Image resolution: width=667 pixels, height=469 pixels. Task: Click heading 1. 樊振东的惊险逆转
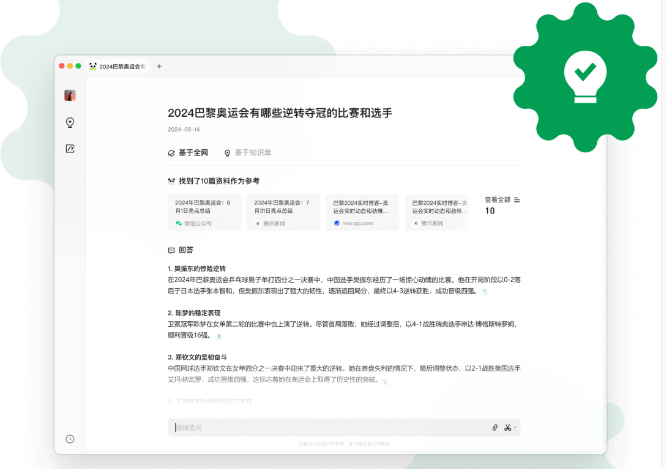tap(197, 269)
